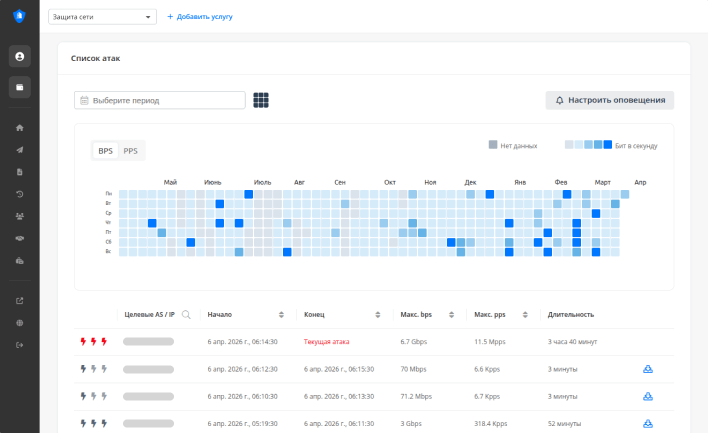Image resolution: width=708 pixels, height=433 pixels.
Task: Open the "Защита сети" service dropdown
Action: click(x=102, y=17)
